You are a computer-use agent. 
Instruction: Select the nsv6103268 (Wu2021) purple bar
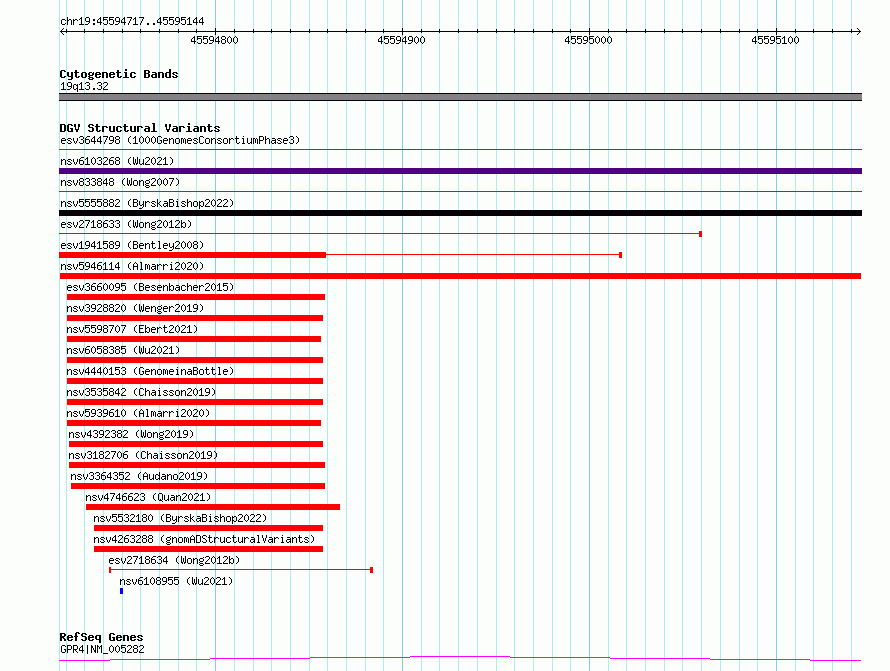point(460,171)
